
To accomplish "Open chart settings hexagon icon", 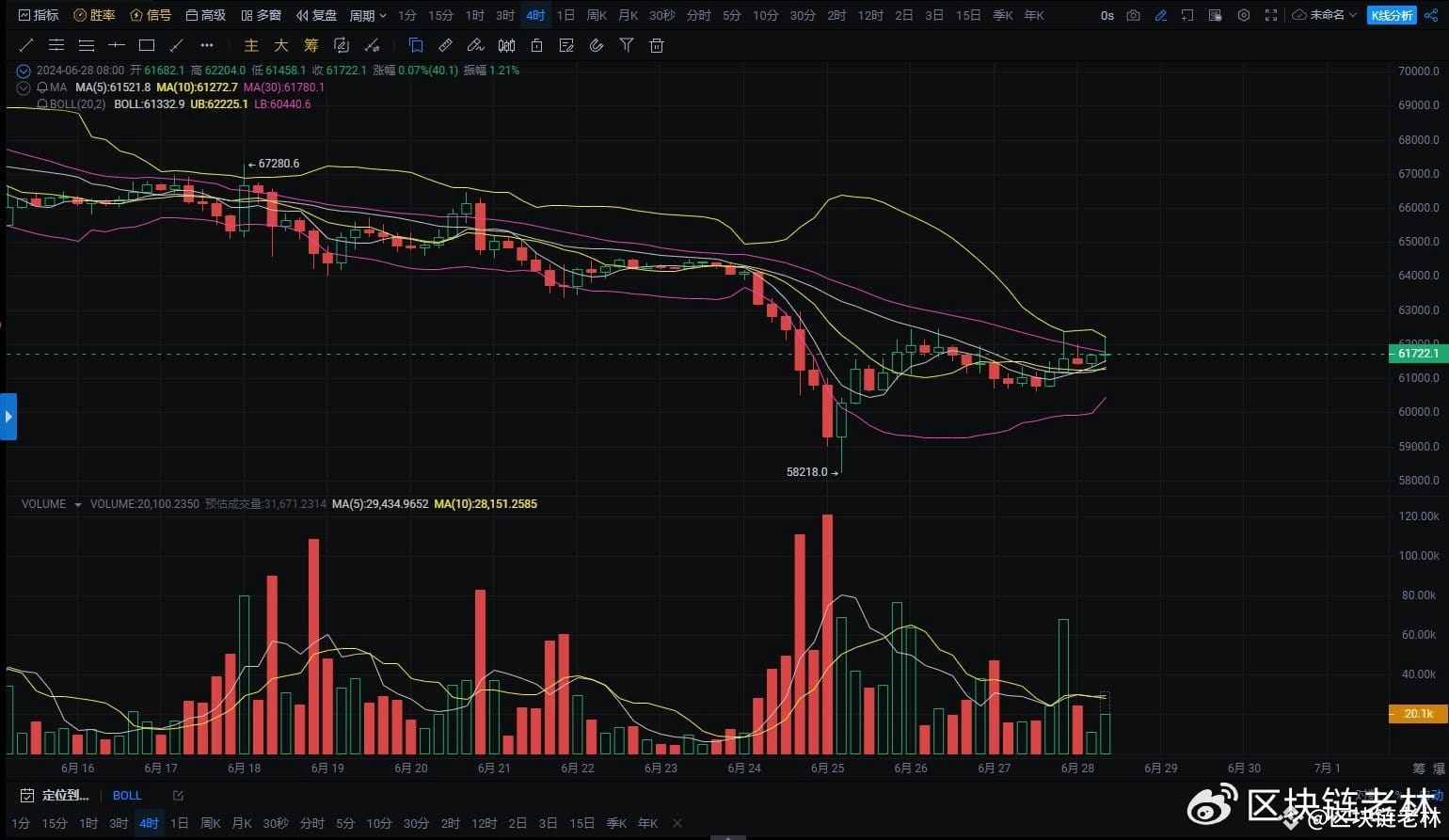I will click(1244, 15).
